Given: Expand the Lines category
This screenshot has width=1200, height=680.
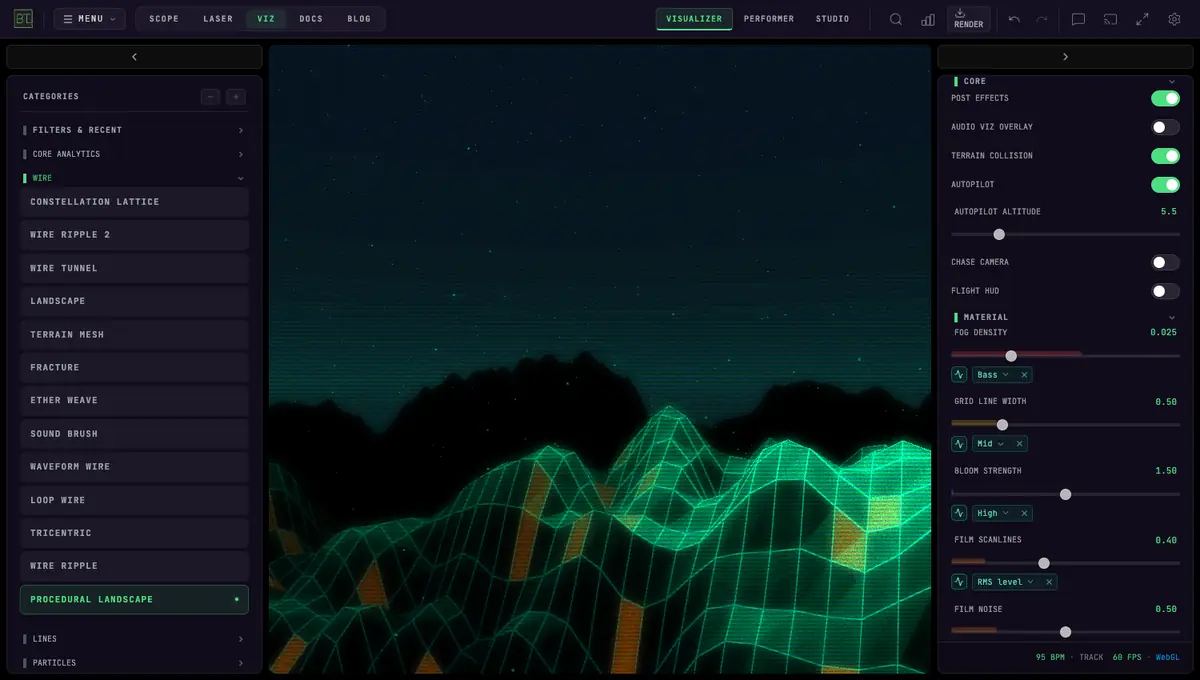Looking at the screenshot, I should click(134, 639).
